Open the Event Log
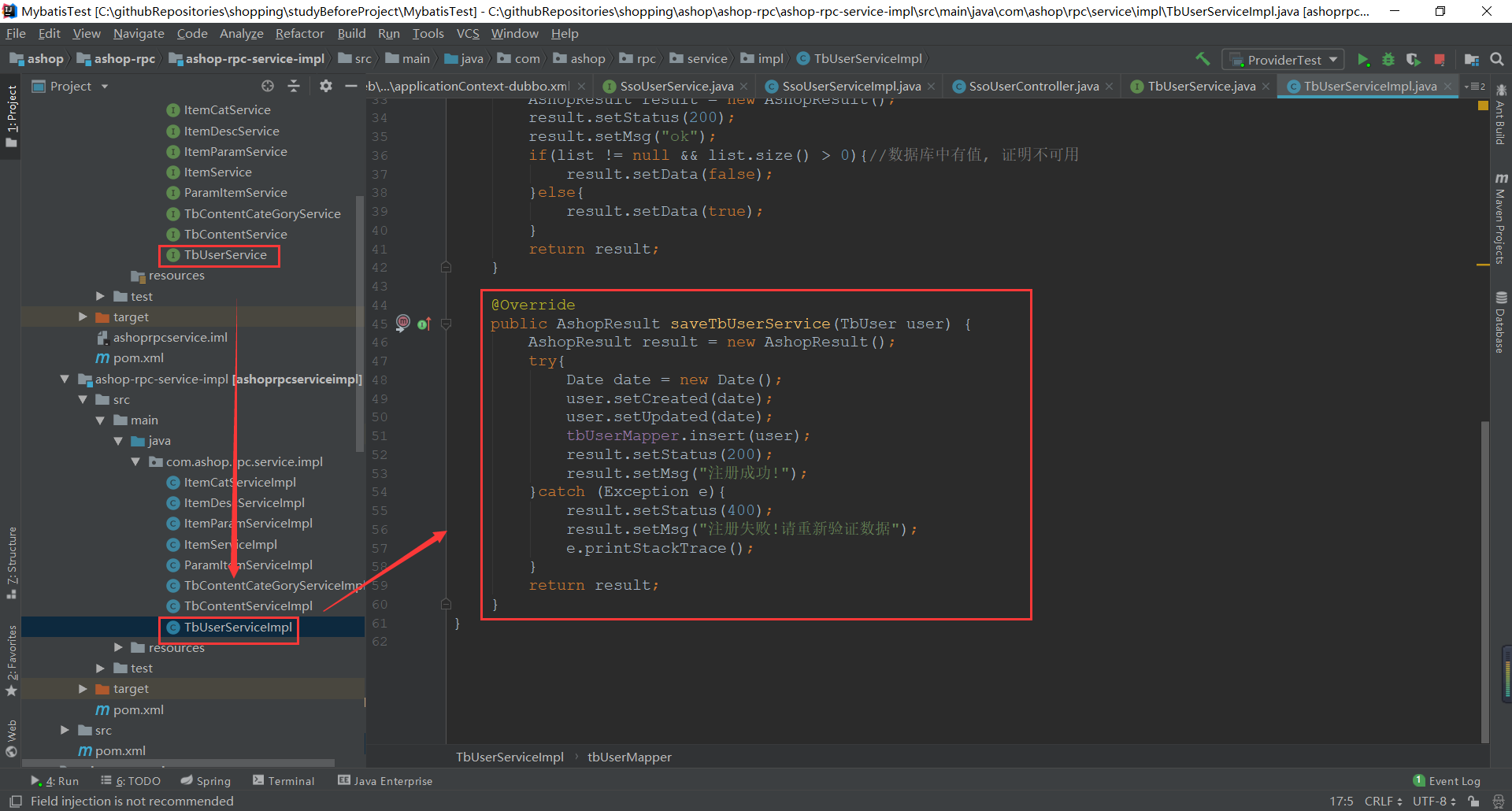The width and height of the screenshot is (1512, 811). coord(1447,781)
